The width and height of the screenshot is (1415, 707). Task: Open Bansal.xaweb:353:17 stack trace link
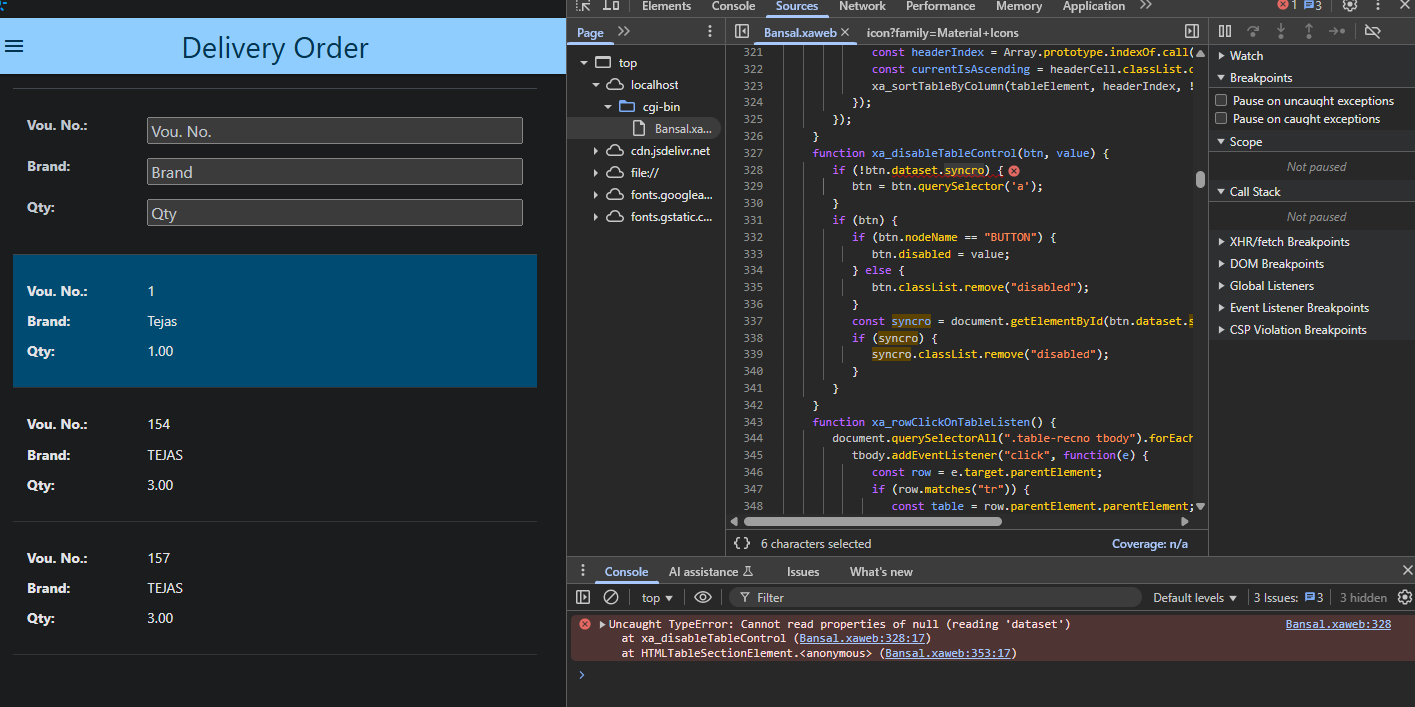click(948, 653)
